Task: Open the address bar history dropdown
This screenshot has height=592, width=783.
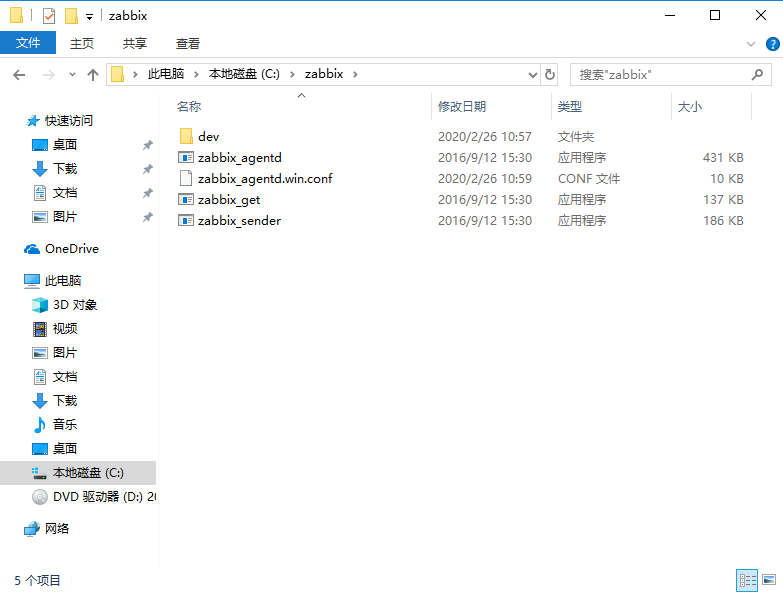Action: (x=533, y=75)
